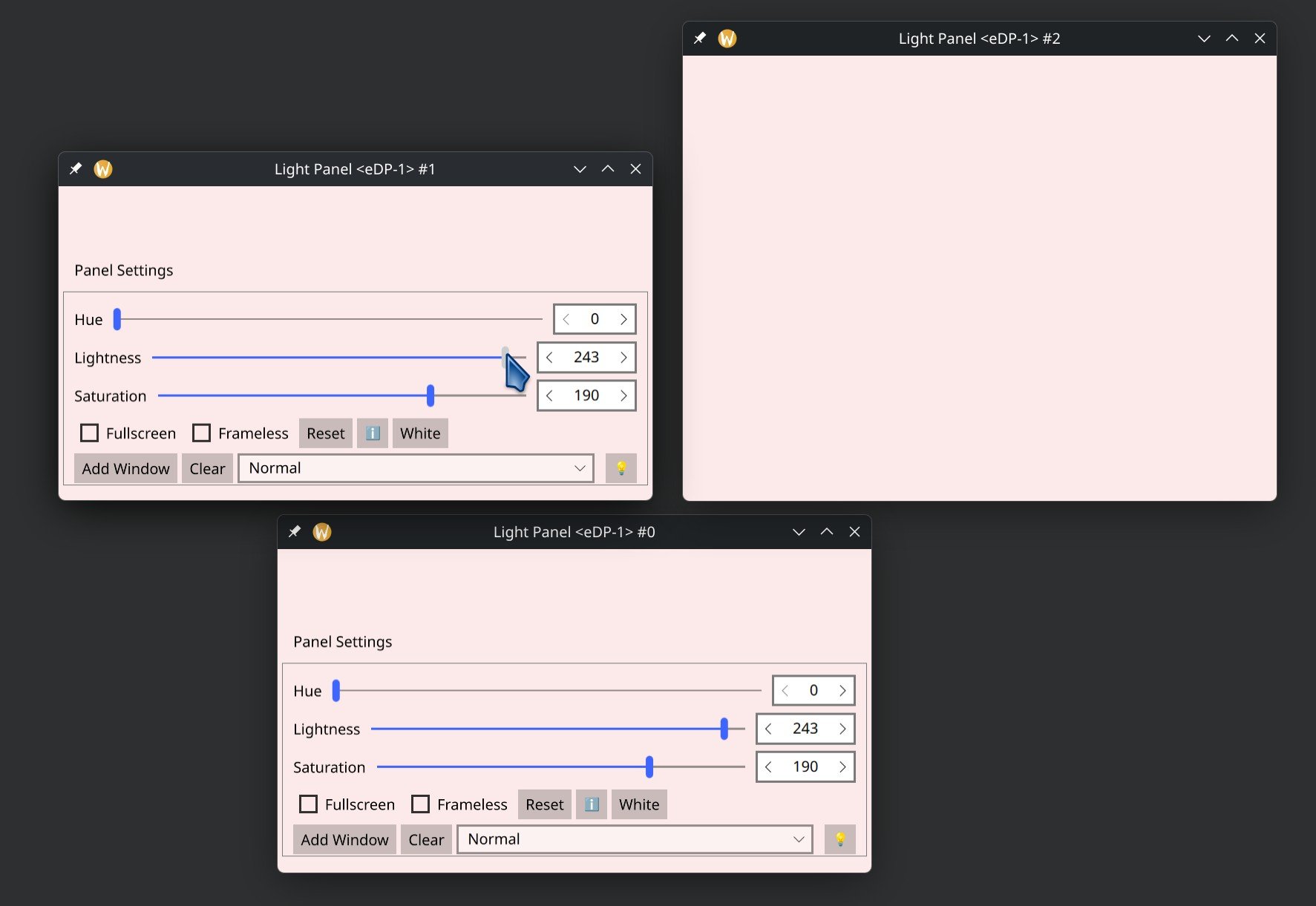Toggle Frameless checkbox in panel #0
Screen dimensions: 1316x906
[421, 804]
